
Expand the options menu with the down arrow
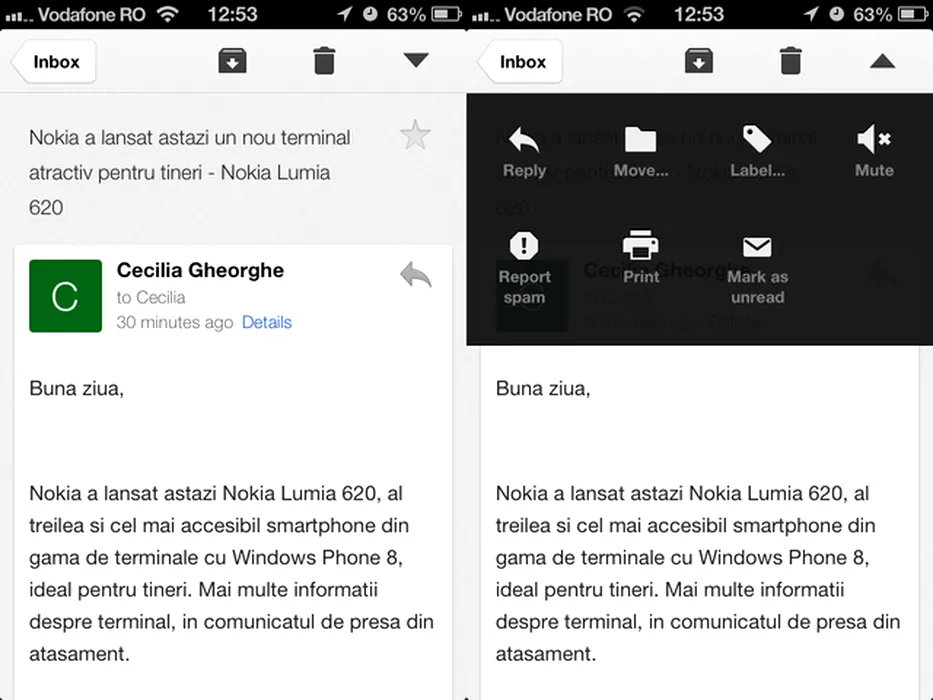coord(416,61)
